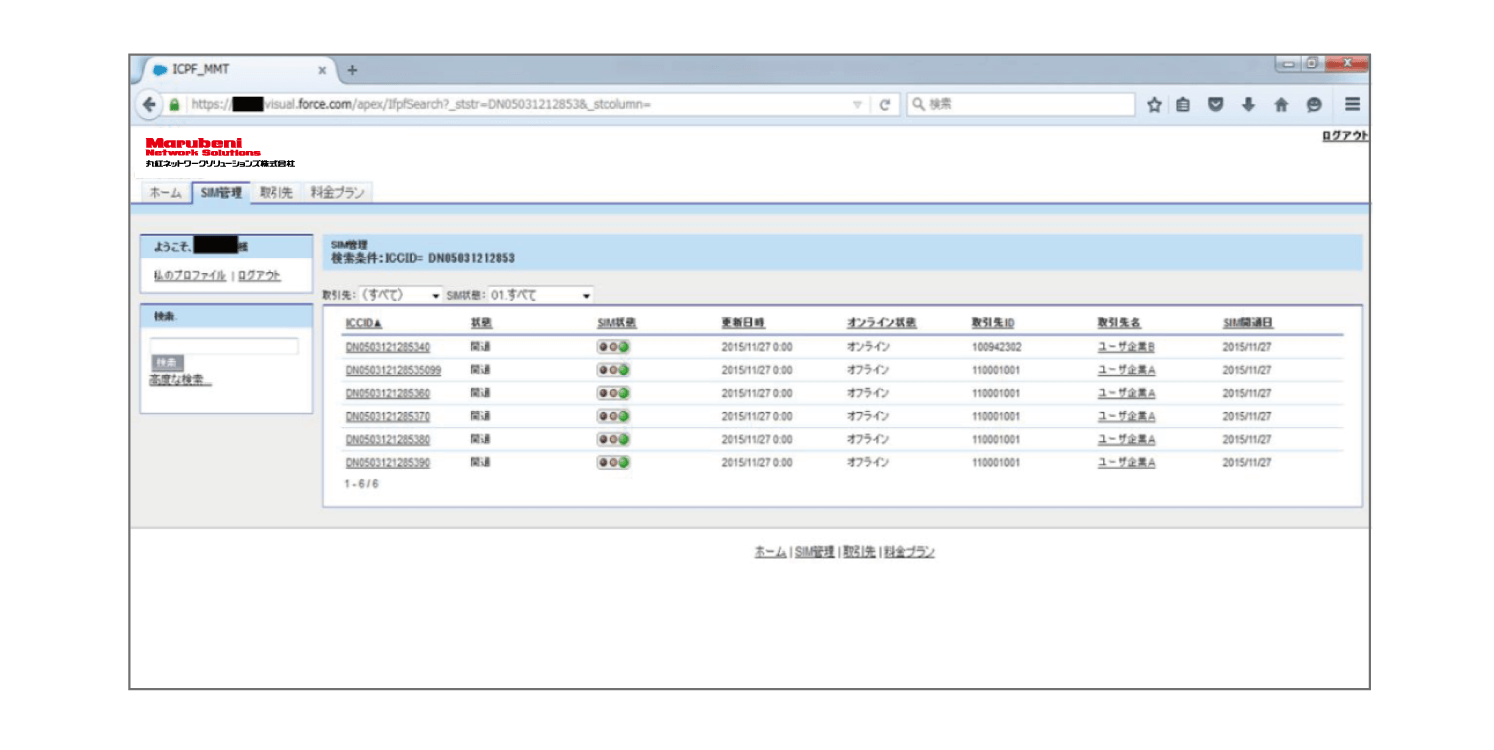Sort by ICCID column header

tap(364, 323)
